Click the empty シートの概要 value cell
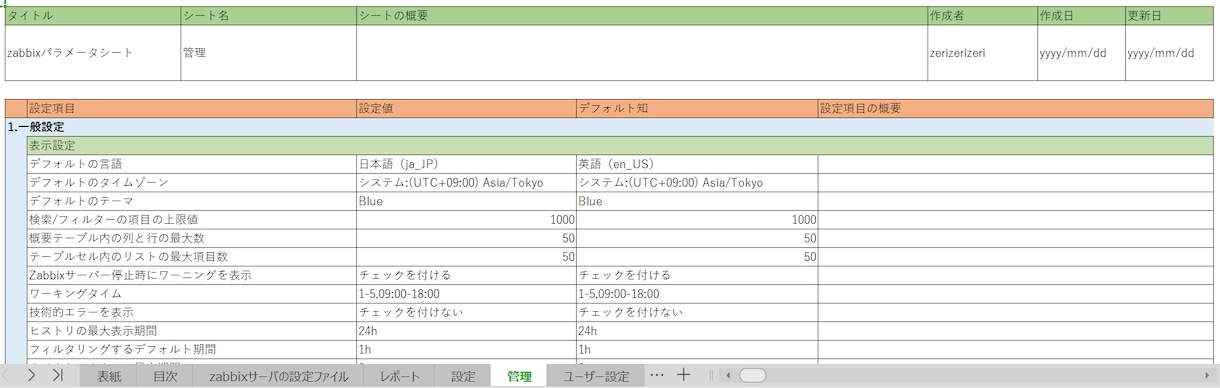This screenshot has width=1220, height=388. click(x=641, y=53)
